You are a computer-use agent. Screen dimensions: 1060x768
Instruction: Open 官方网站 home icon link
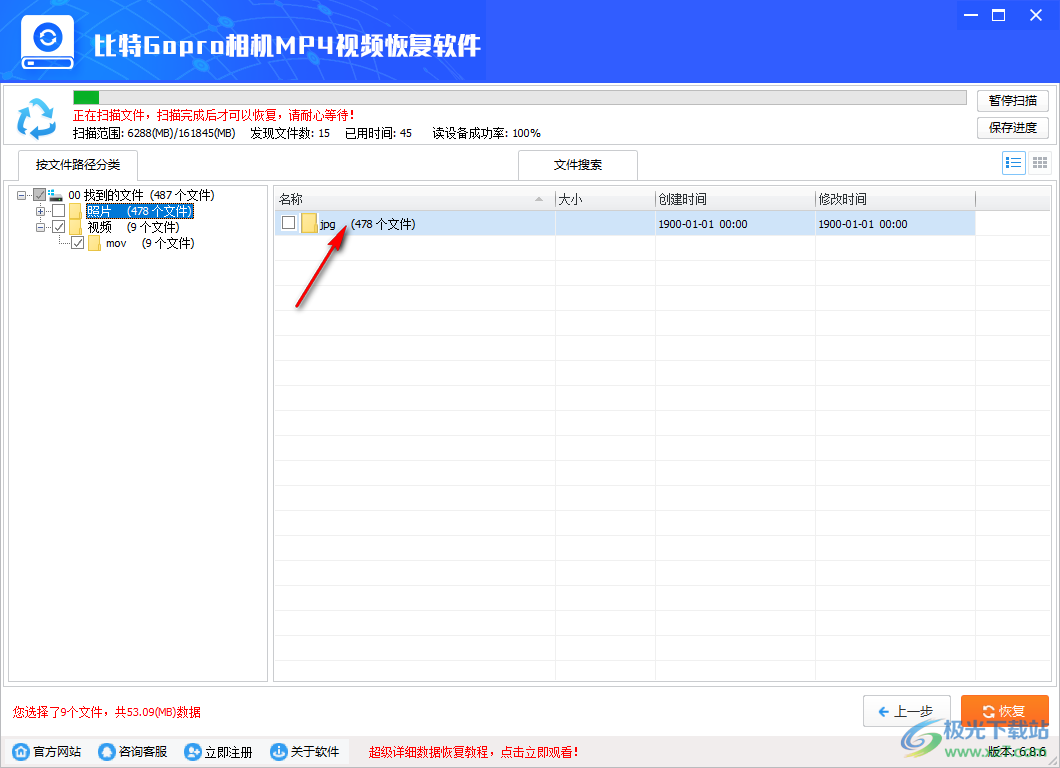tap(21, 752)
